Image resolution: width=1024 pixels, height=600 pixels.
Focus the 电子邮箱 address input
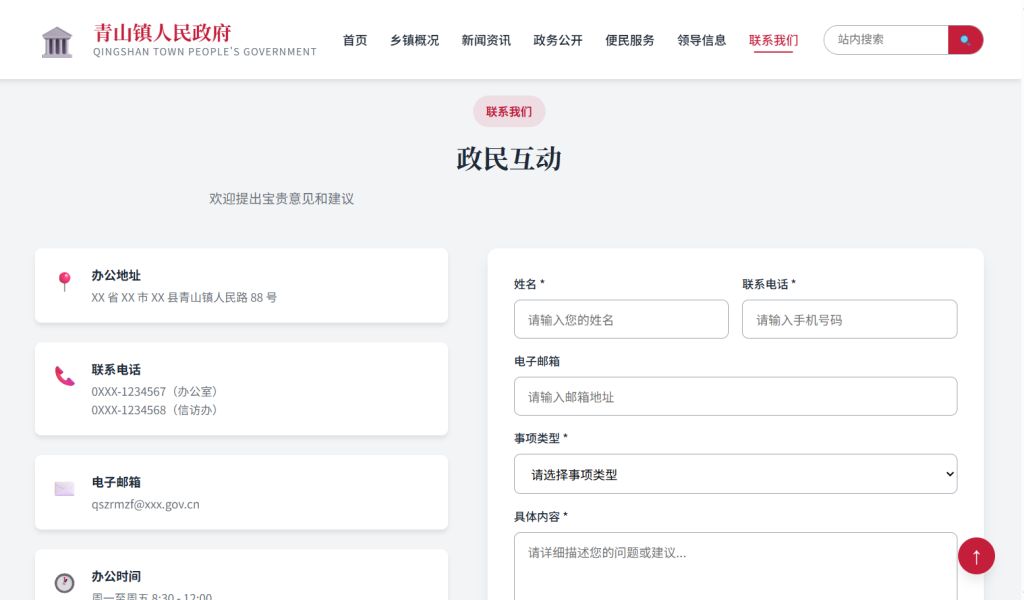point(735,397)
